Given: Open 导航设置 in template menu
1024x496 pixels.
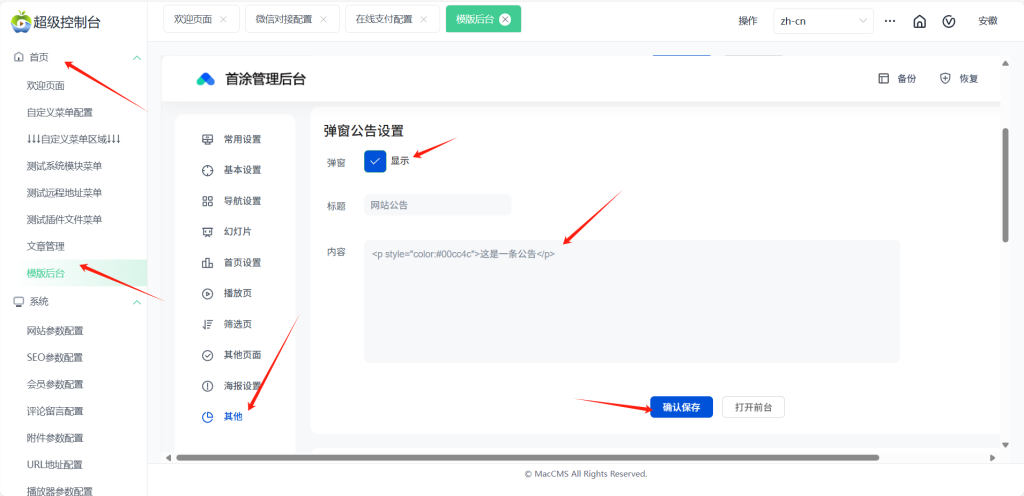Looking at the screenshot, I should (x=242, y=201).
